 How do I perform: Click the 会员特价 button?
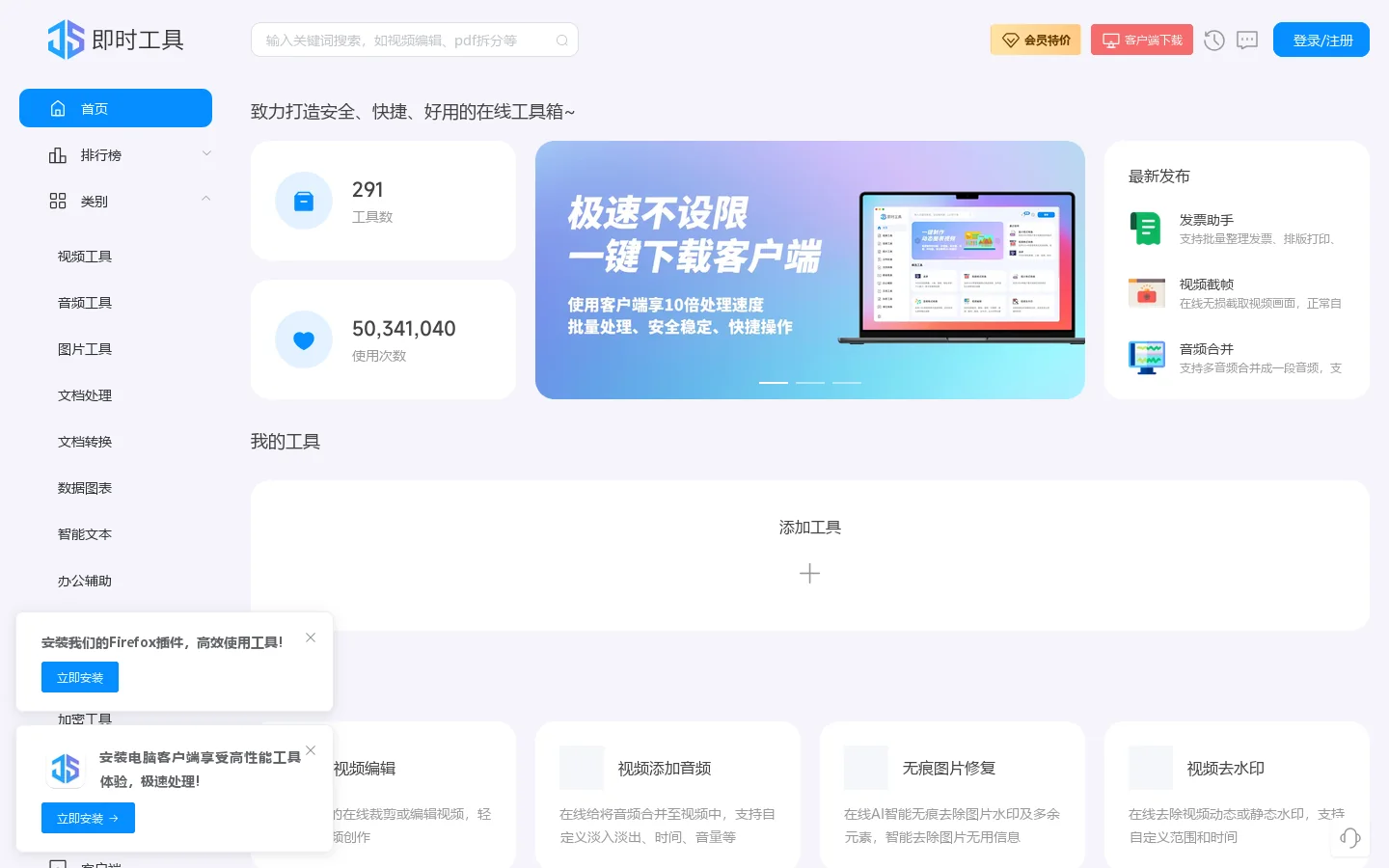(x=1036, y=40)
